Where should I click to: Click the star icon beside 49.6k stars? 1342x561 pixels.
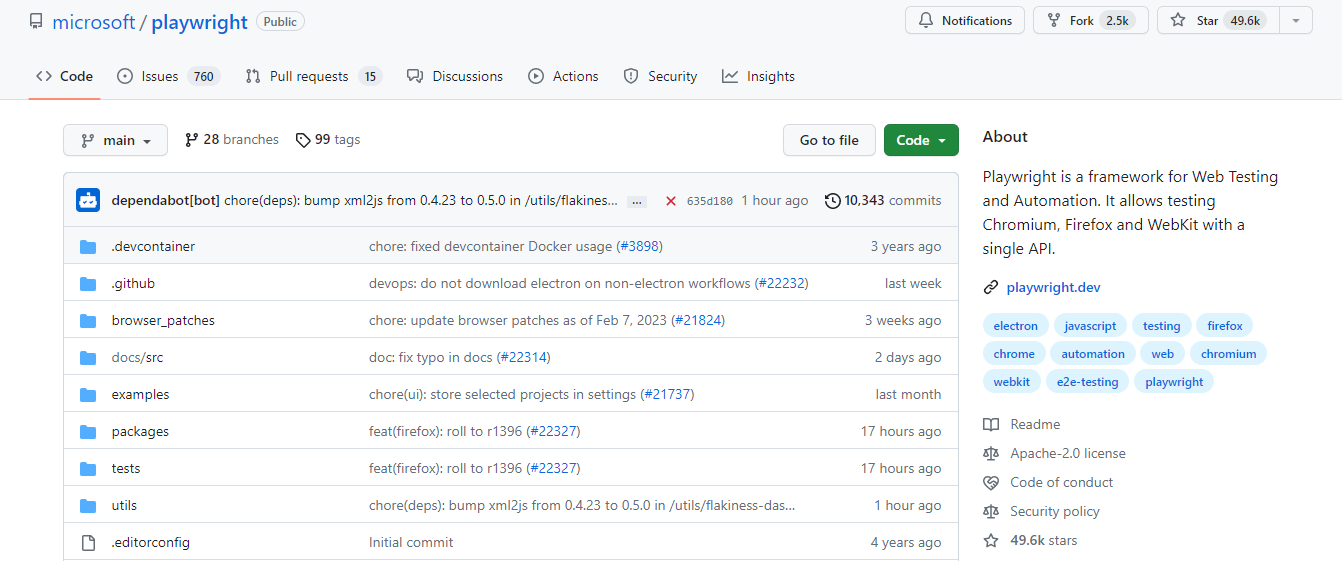point(991,541)
